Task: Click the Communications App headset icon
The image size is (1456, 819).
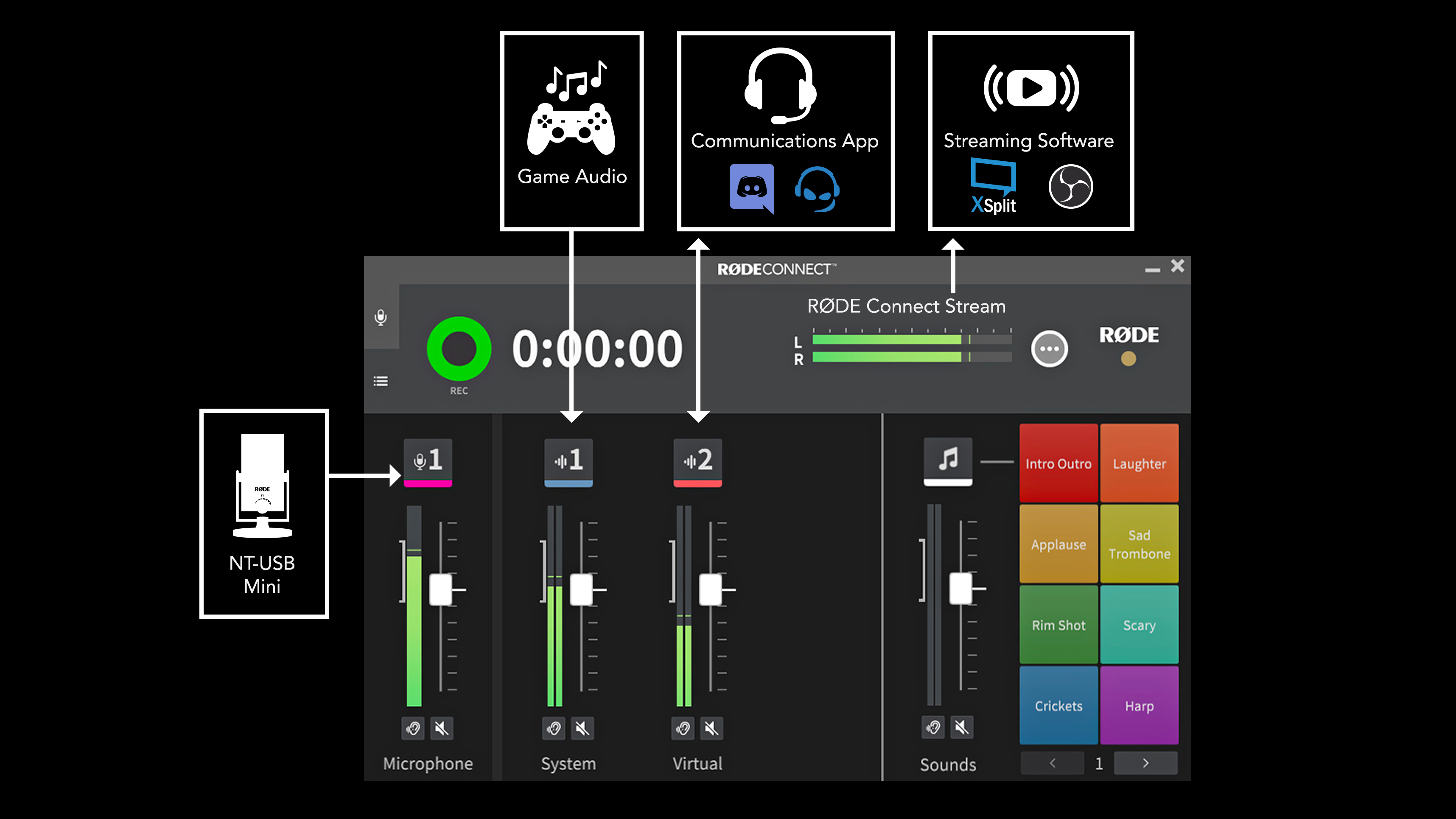Action: 780,85
